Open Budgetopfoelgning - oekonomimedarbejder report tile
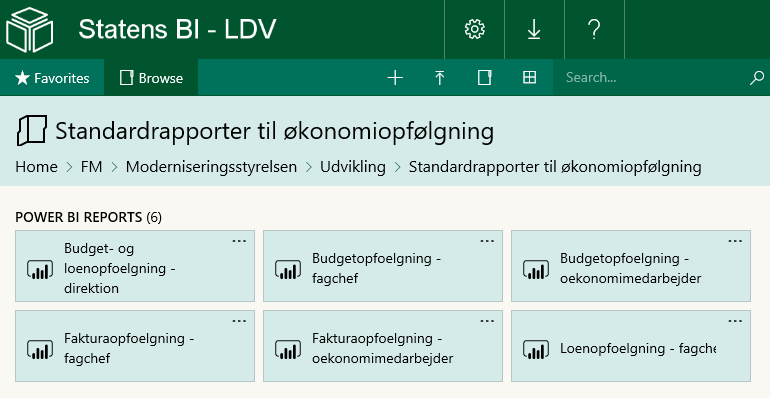This screenshot has height=398, width=770. click(631, 266)
